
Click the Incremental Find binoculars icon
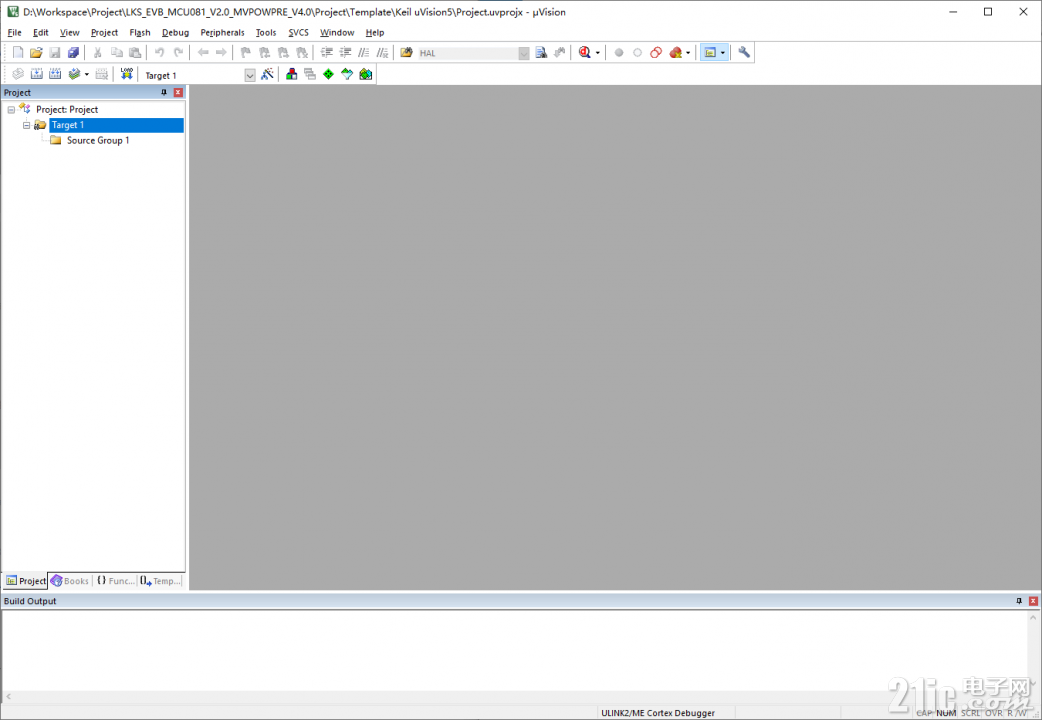click(x=560, y=53)
